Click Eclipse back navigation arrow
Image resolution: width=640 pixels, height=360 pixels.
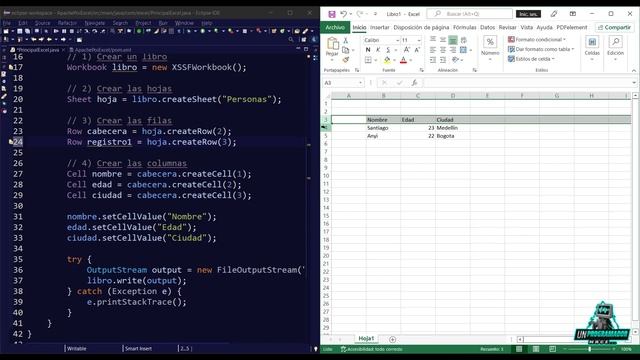pos(49,40)
